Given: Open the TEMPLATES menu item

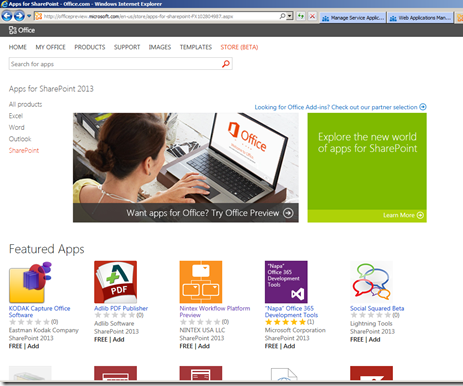Looking at the screenshot, I should click(x=196, y=47).
